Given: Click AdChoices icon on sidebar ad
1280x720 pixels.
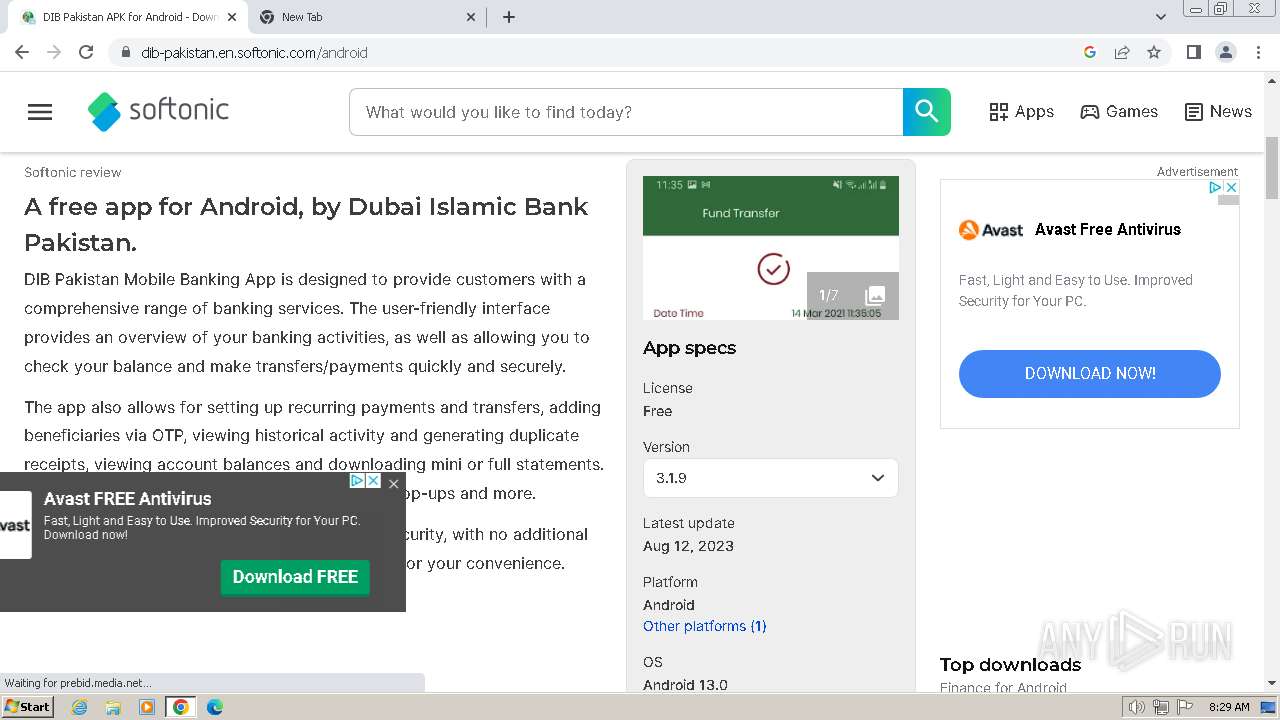Looking at the screenshot, I should 1216,187.
